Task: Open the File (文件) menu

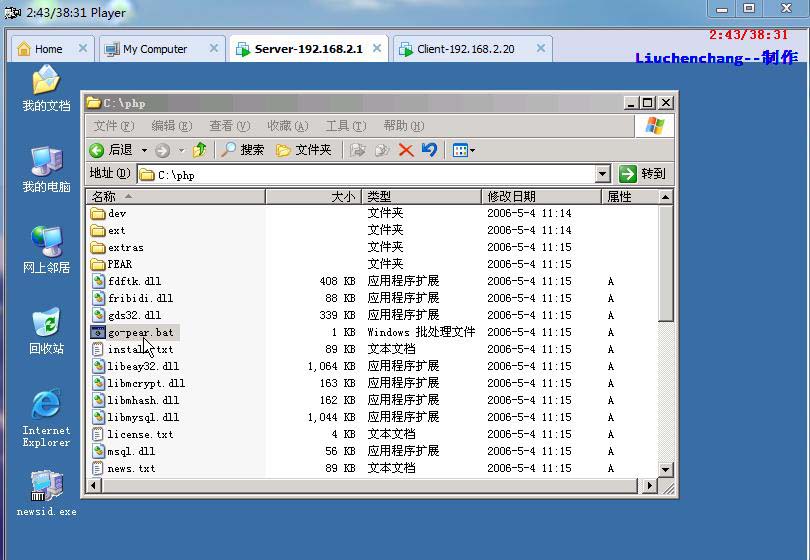Action: pos(114,126)
